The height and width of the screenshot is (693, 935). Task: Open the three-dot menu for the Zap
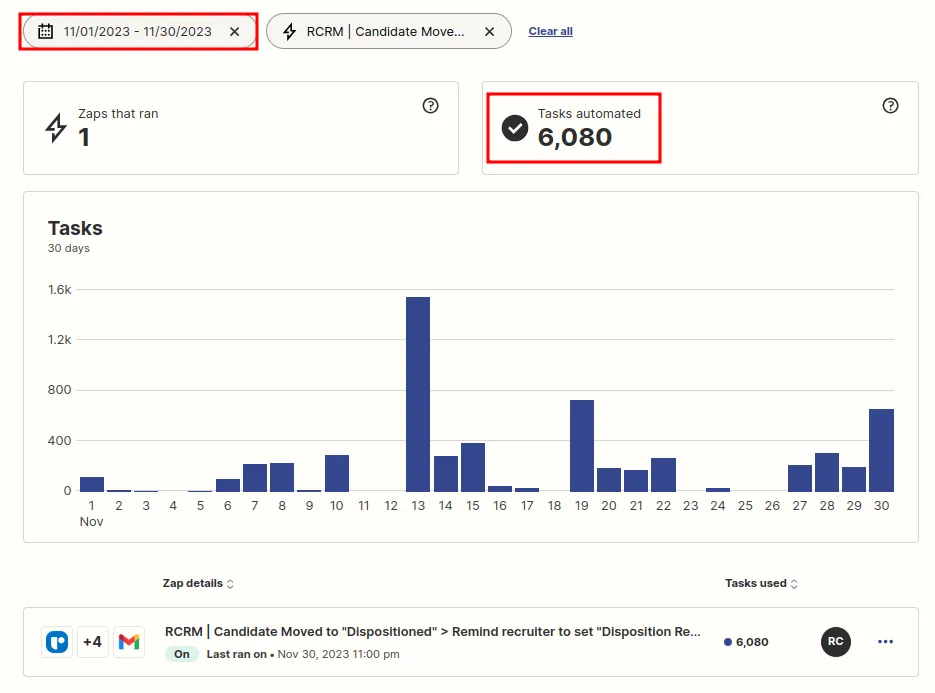click(x=885, y=642)
